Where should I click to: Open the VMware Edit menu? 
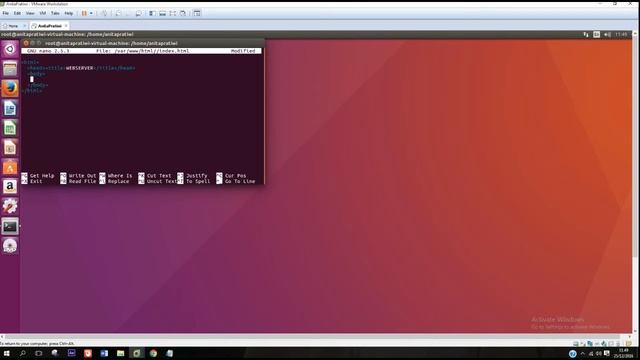point(17,13)
